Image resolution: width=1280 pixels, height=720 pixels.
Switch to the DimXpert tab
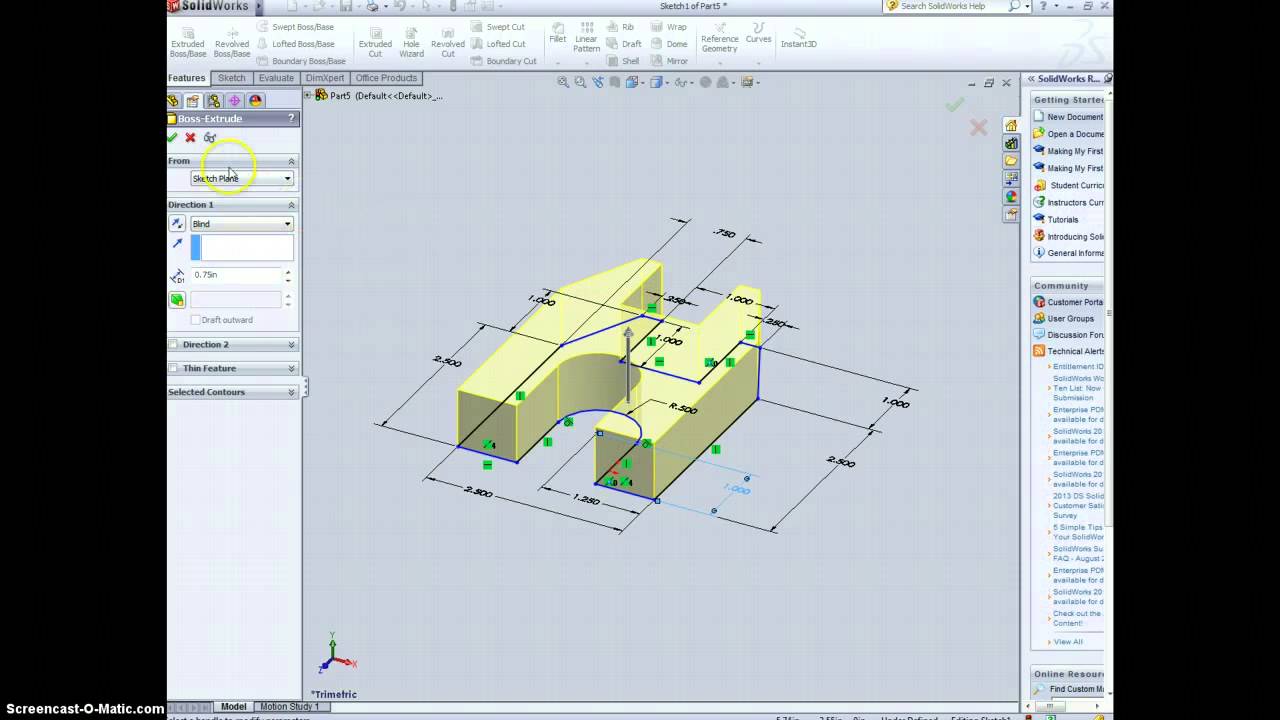tap(325, 78)
